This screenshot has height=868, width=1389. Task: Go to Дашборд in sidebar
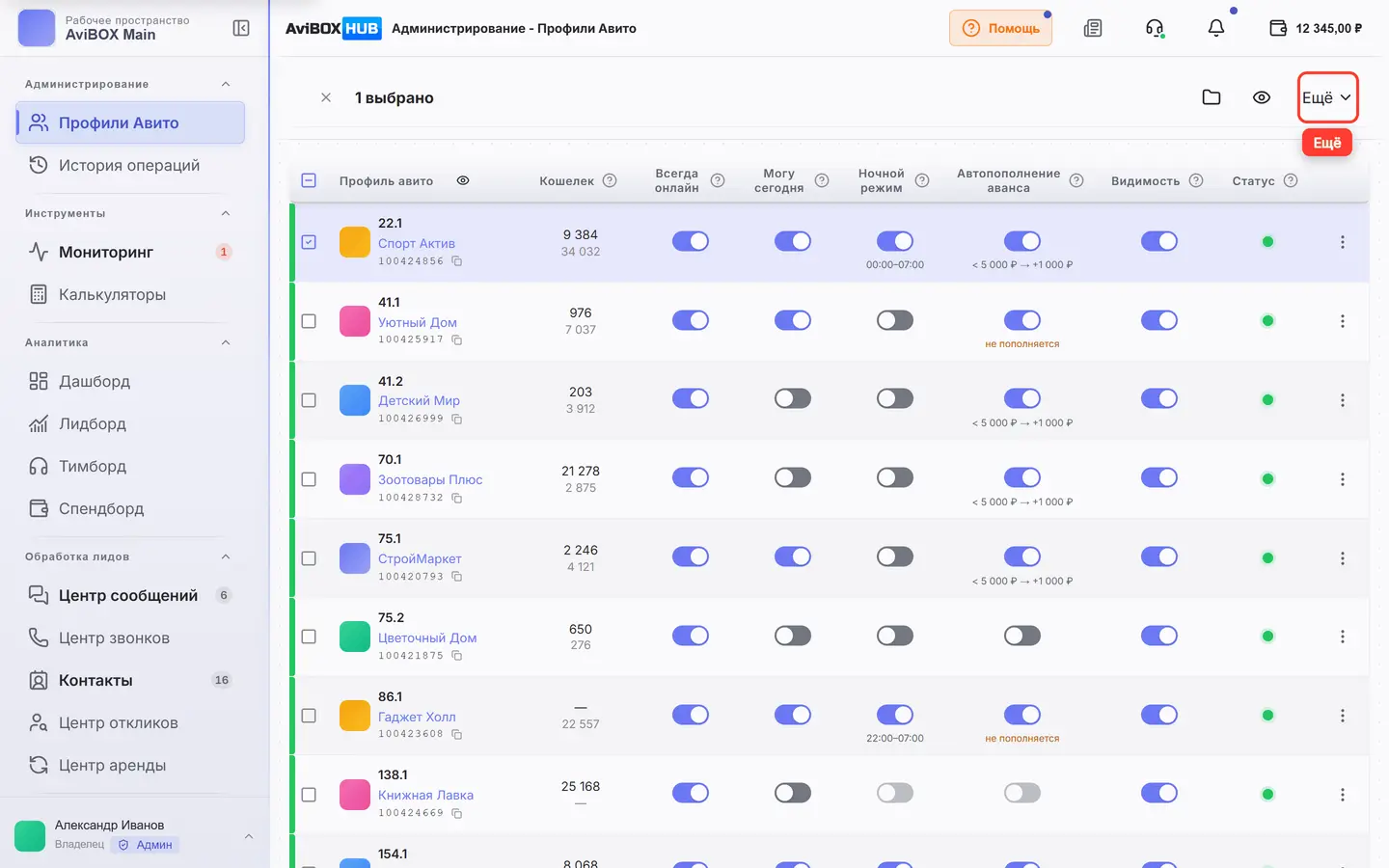[130, 381]
